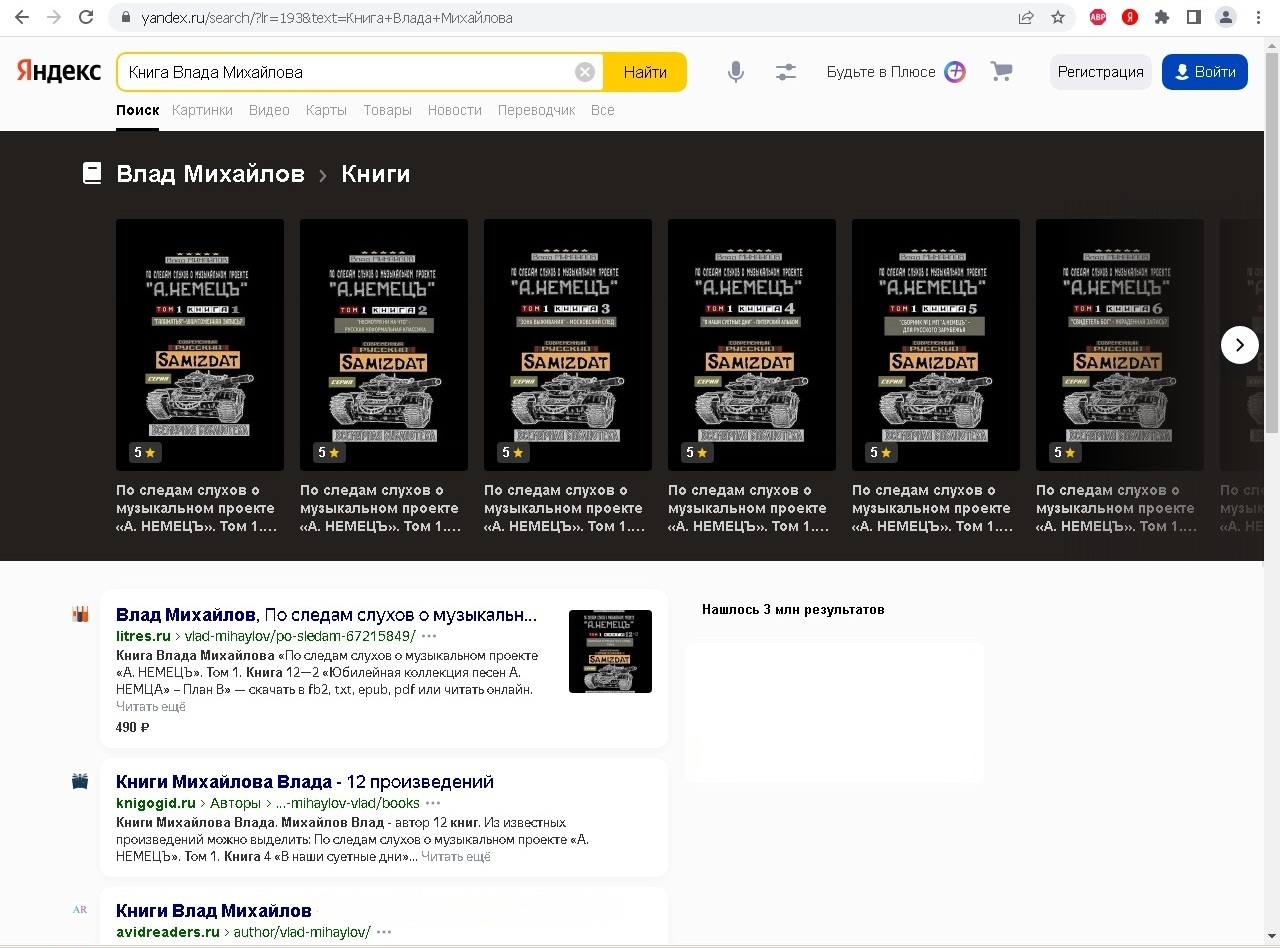Switch to Картинки tab

pyautogui.click(x=202, y=110)
